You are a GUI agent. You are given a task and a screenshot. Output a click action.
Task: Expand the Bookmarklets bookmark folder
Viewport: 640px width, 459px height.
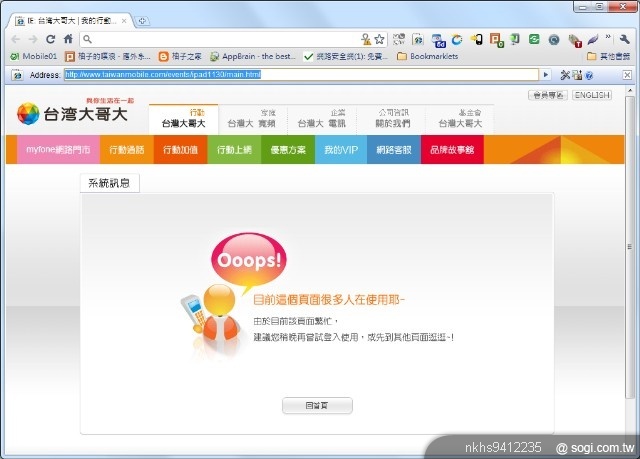tap(427, 56)
